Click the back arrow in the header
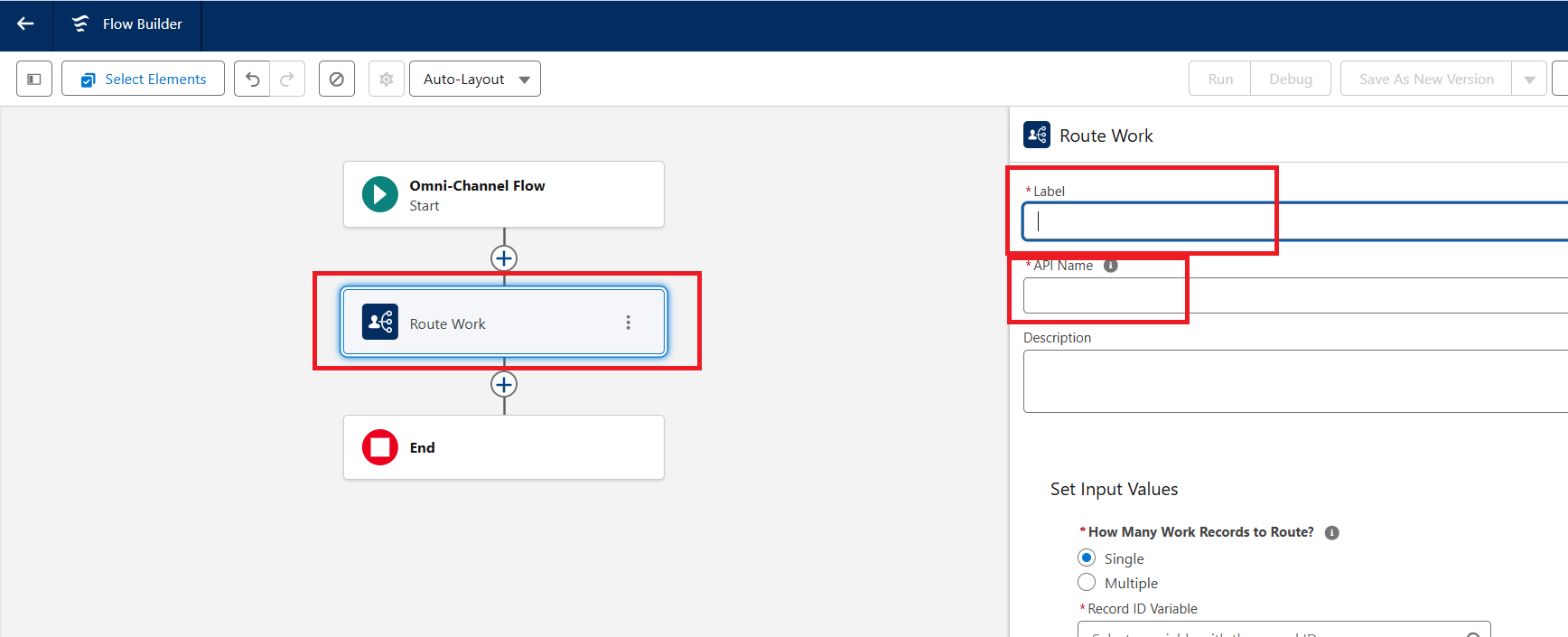 [x=25, y=24]
